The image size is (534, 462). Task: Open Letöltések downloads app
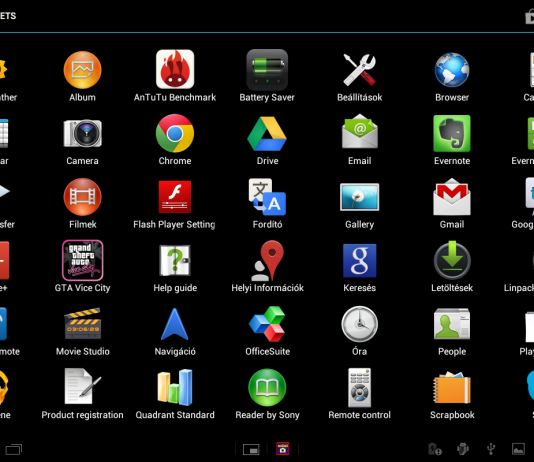coord(452,260)
